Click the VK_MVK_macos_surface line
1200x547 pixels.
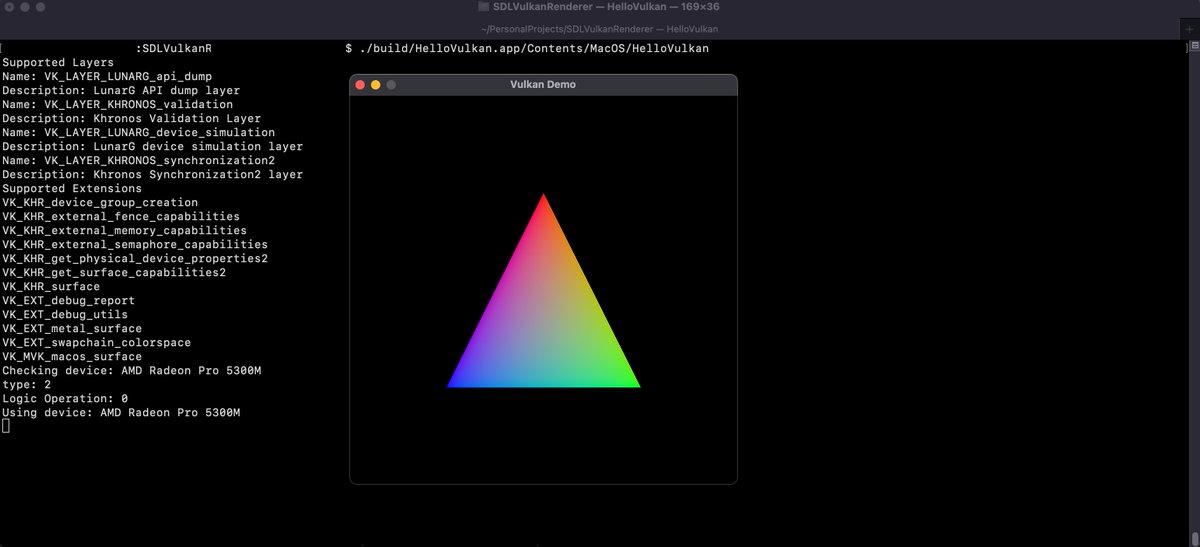point(72,356)
